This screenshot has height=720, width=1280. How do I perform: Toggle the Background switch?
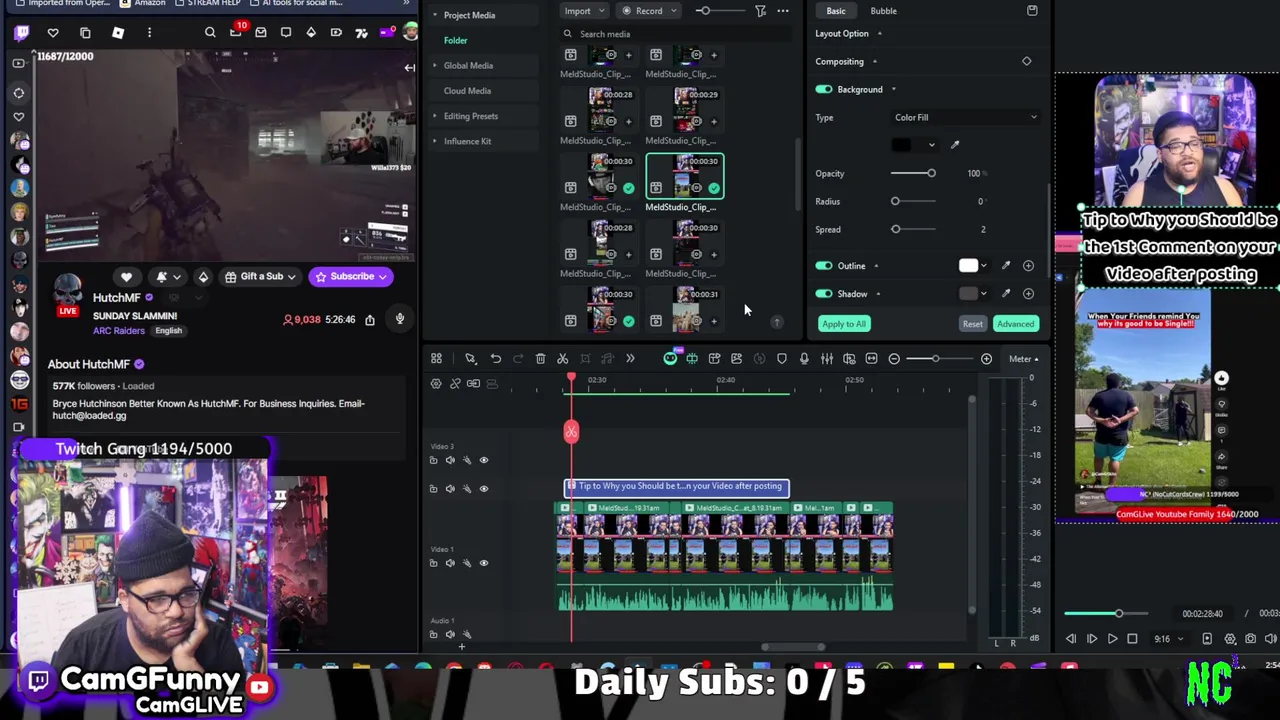(824, 90)
